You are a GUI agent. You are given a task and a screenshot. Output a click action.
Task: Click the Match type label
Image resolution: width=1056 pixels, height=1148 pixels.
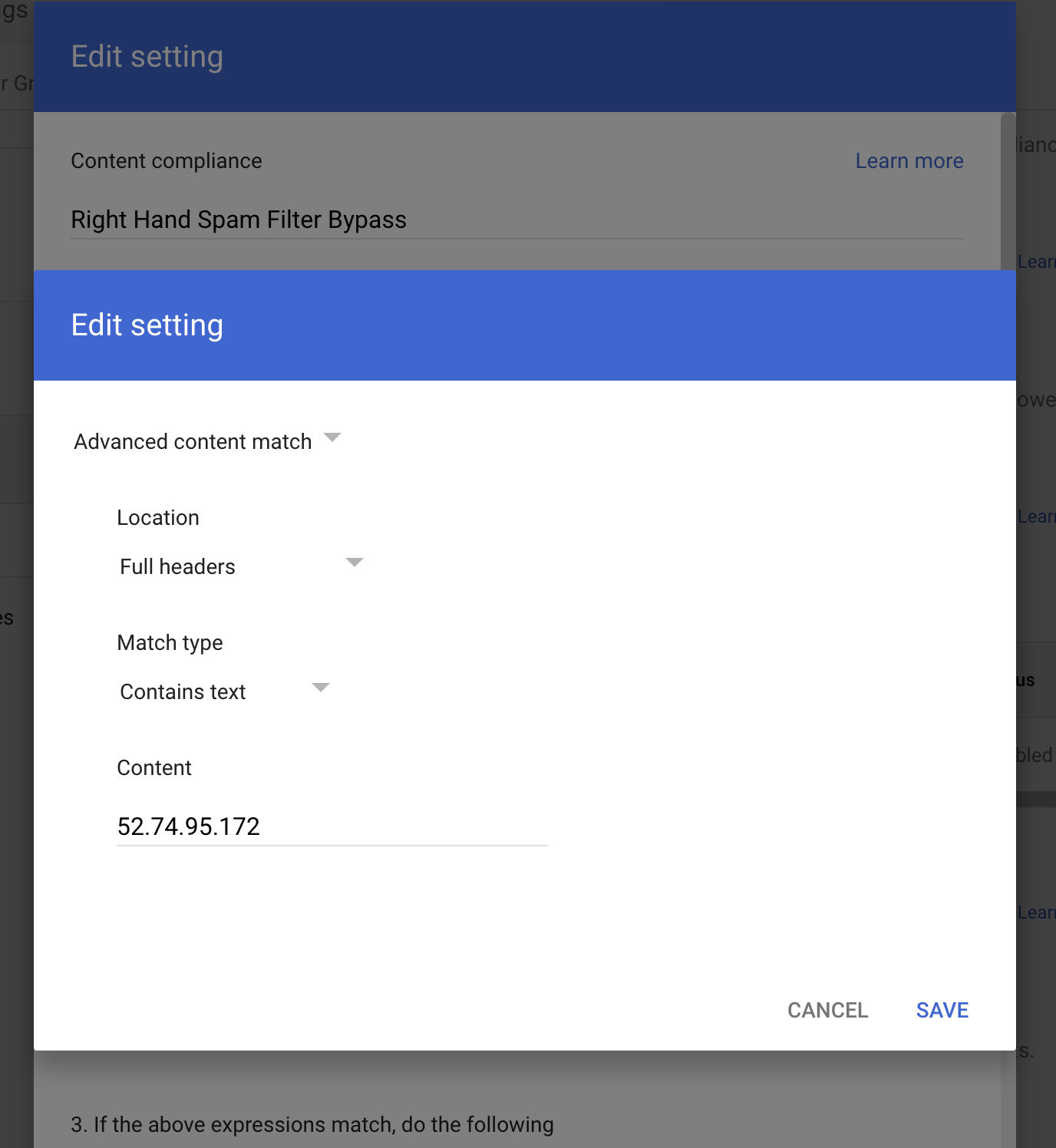(x=170, y=643)
